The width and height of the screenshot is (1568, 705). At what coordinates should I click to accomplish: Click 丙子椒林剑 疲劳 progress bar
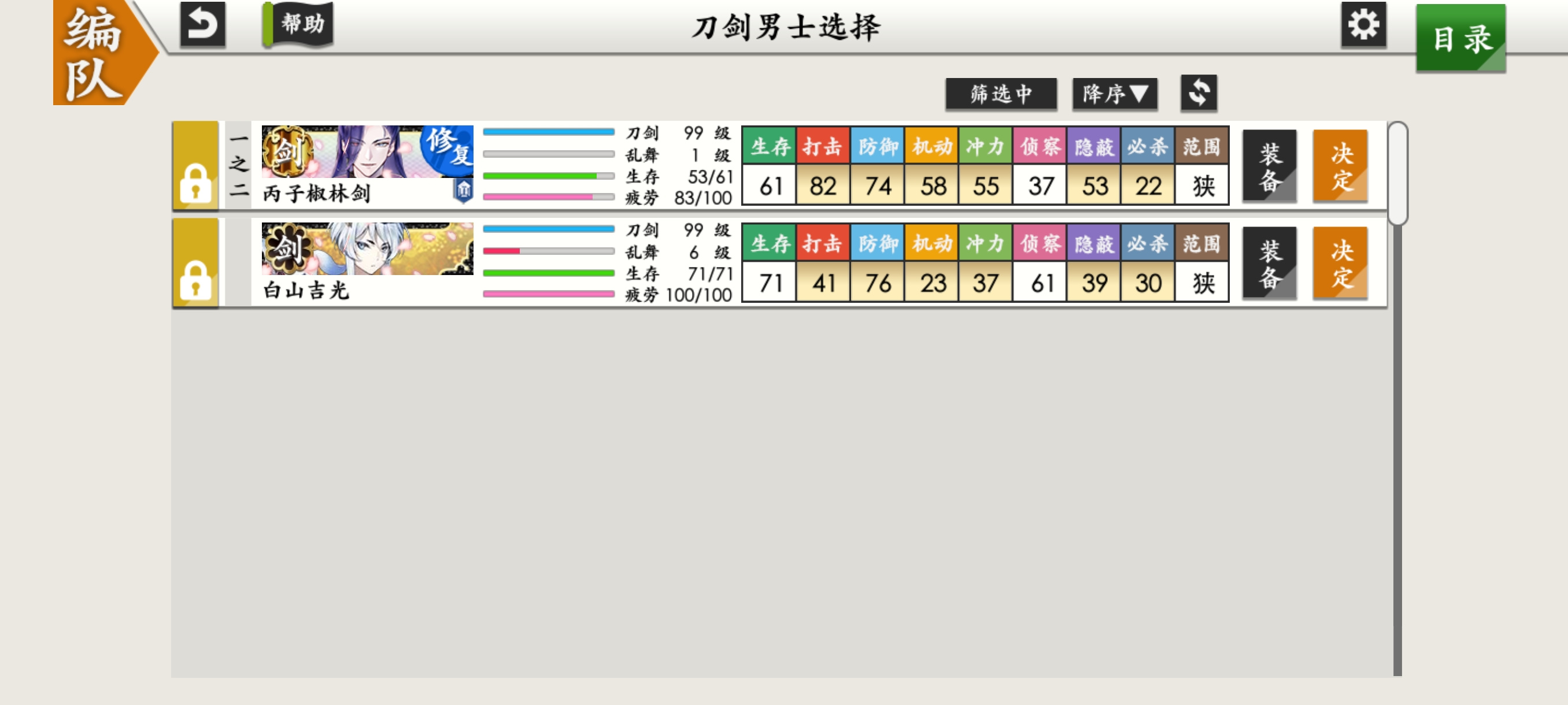549,197
